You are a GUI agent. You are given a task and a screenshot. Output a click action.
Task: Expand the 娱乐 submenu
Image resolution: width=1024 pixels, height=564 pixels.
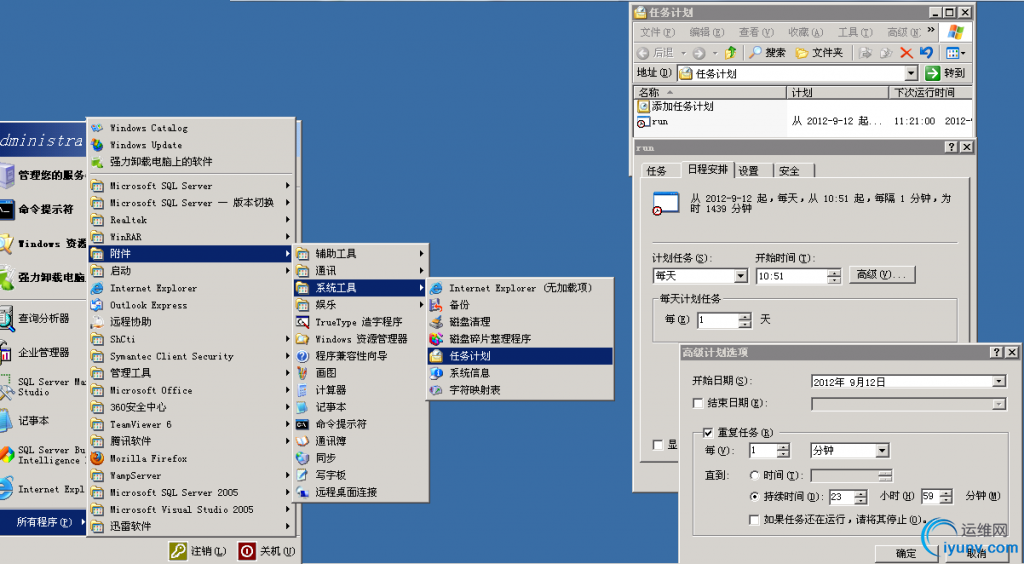pyautogui.click(x=361, y=305)
